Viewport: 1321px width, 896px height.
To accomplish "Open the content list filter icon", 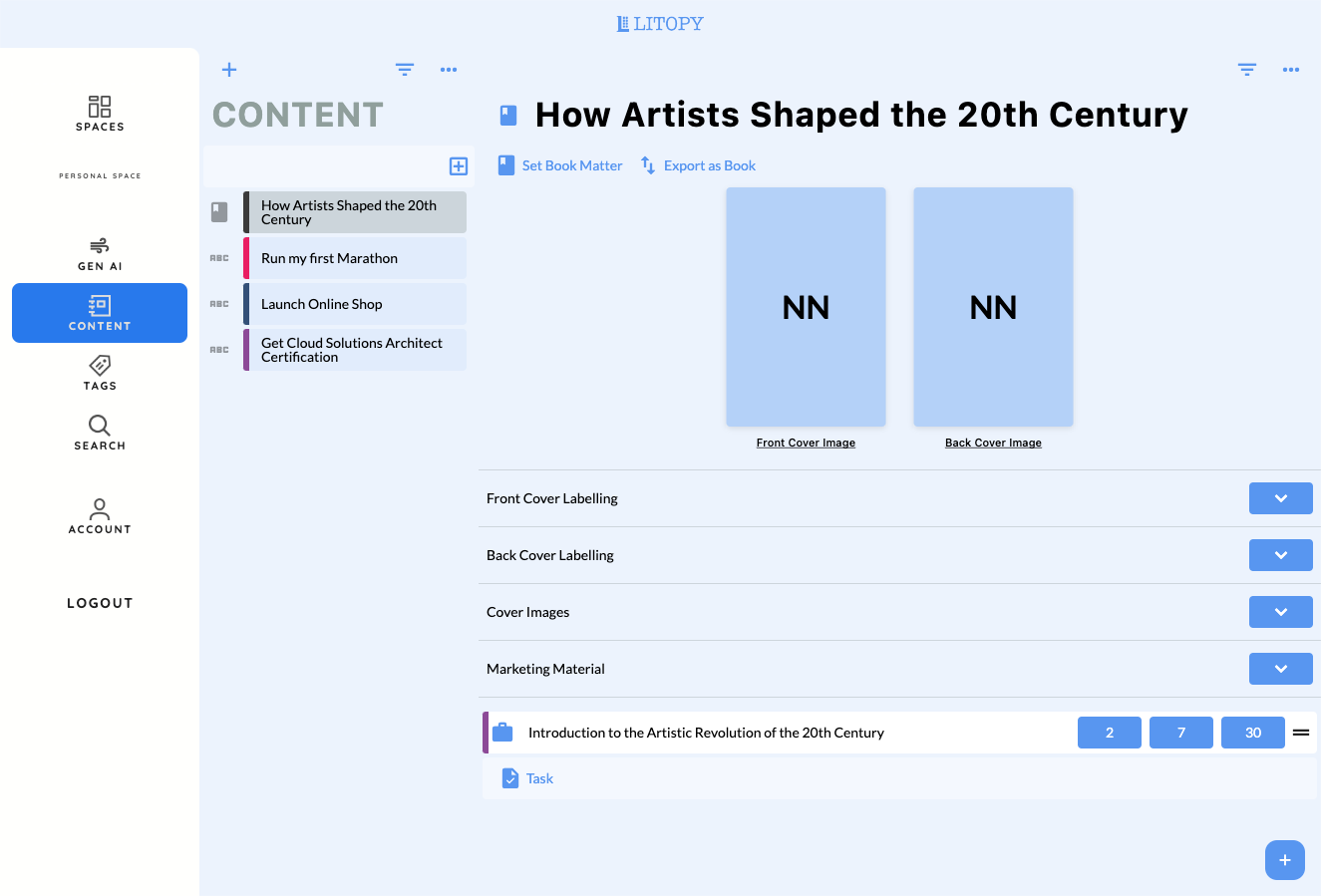I will (x=405, y=70).
